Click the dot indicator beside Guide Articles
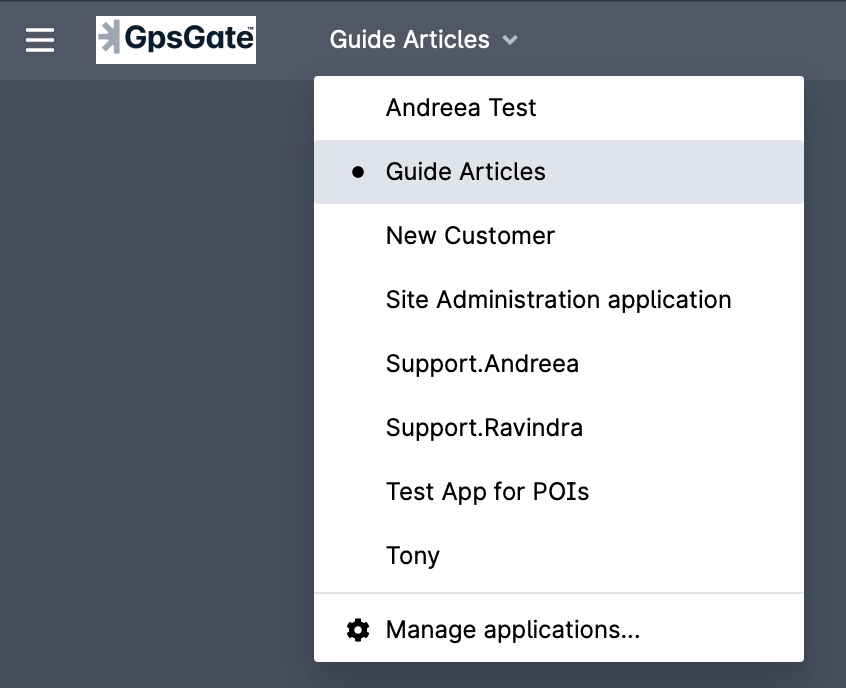The height and width of the screenshot is (688, 846). (358, 171)
